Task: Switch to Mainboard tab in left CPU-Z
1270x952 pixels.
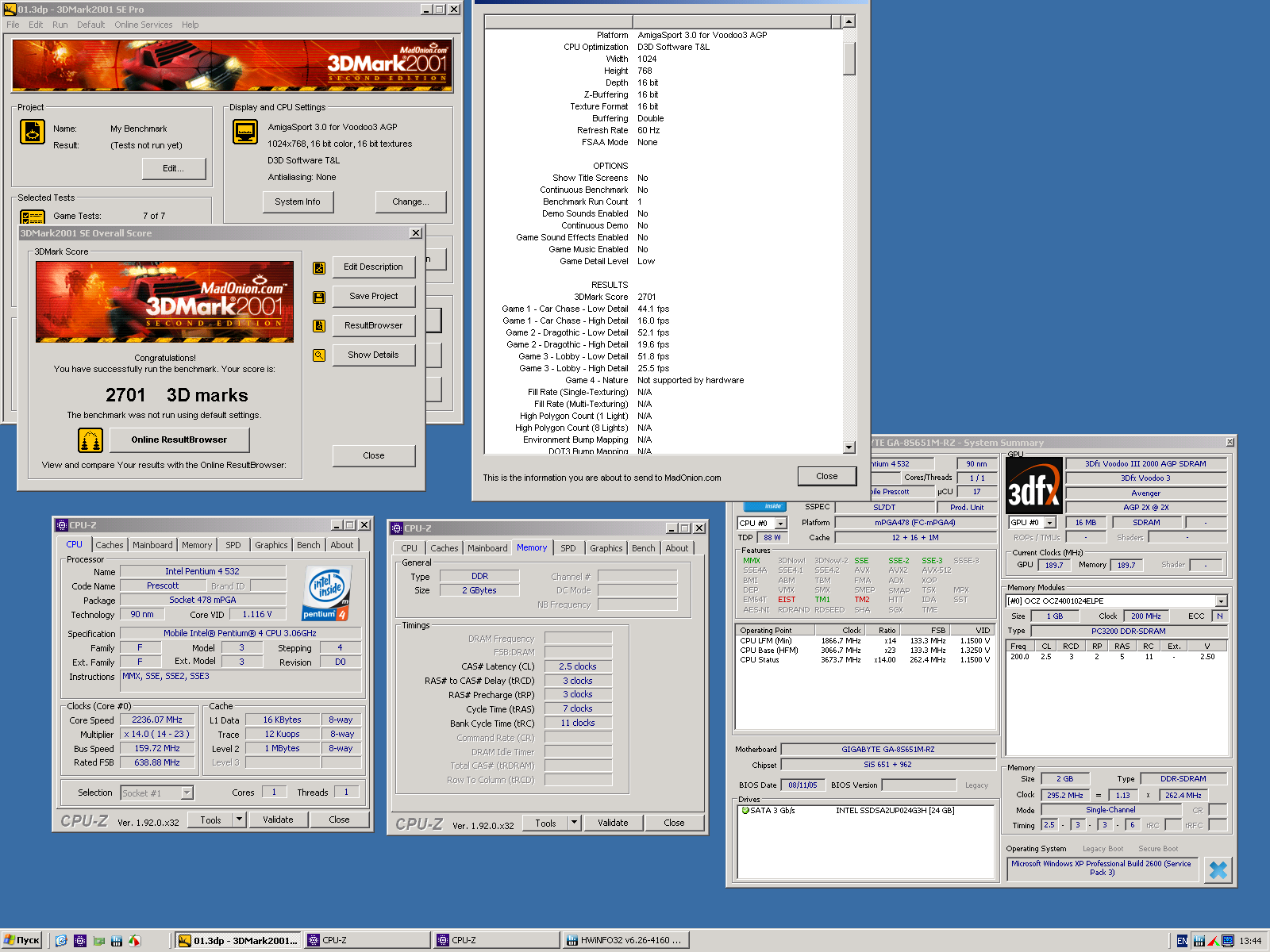Action: tap(152, 545)
